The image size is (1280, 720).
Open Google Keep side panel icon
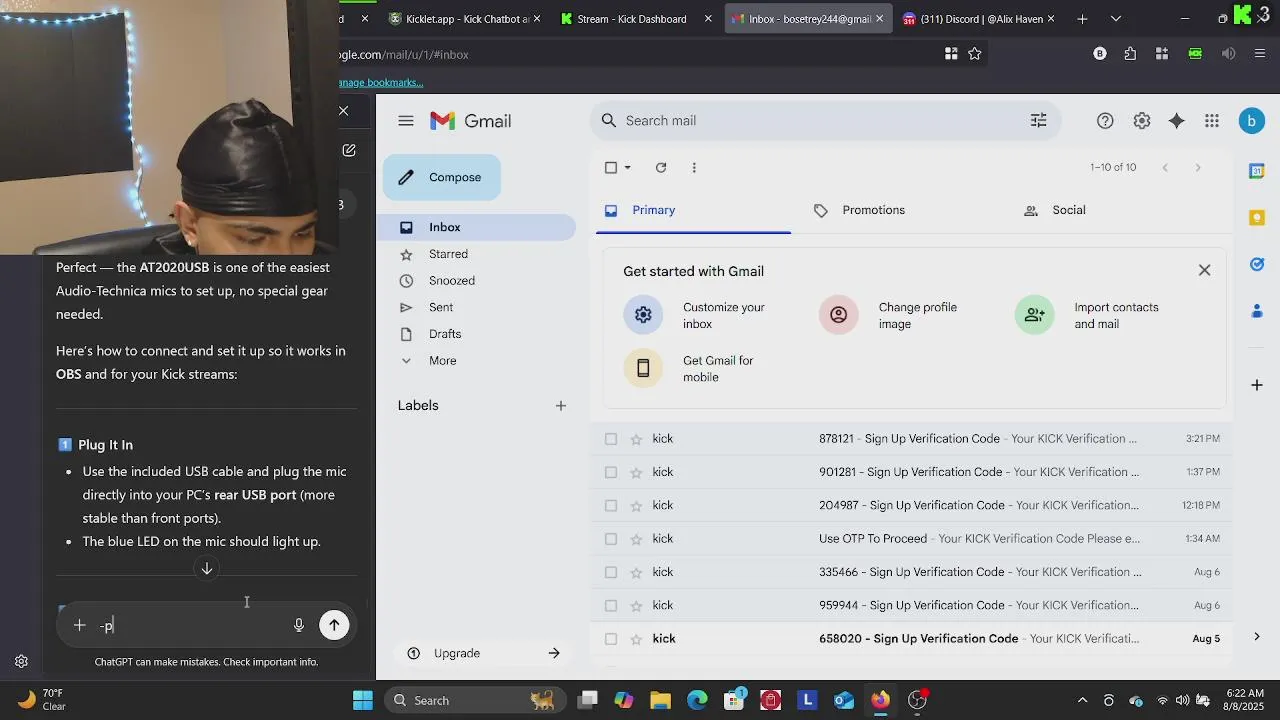pyautogui.click(x=1257, y=218)
